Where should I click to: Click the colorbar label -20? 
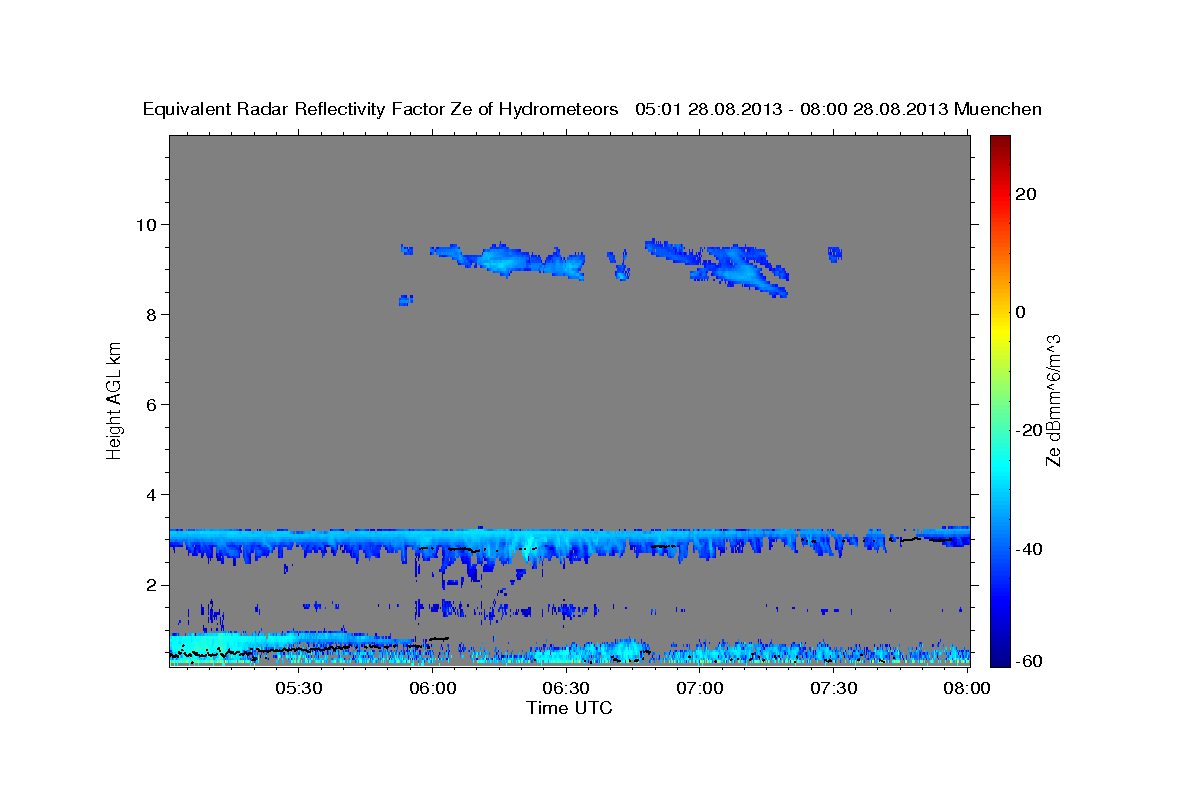[1029, 430]
